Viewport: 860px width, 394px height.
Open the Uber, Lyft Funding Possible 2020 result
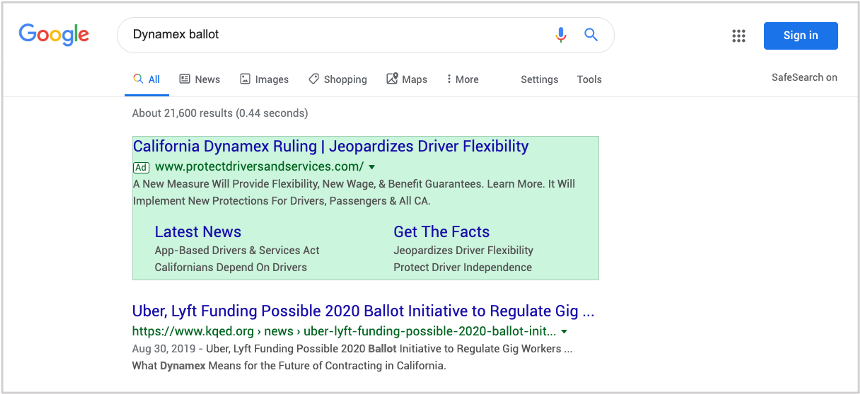[x=363, y=311]
